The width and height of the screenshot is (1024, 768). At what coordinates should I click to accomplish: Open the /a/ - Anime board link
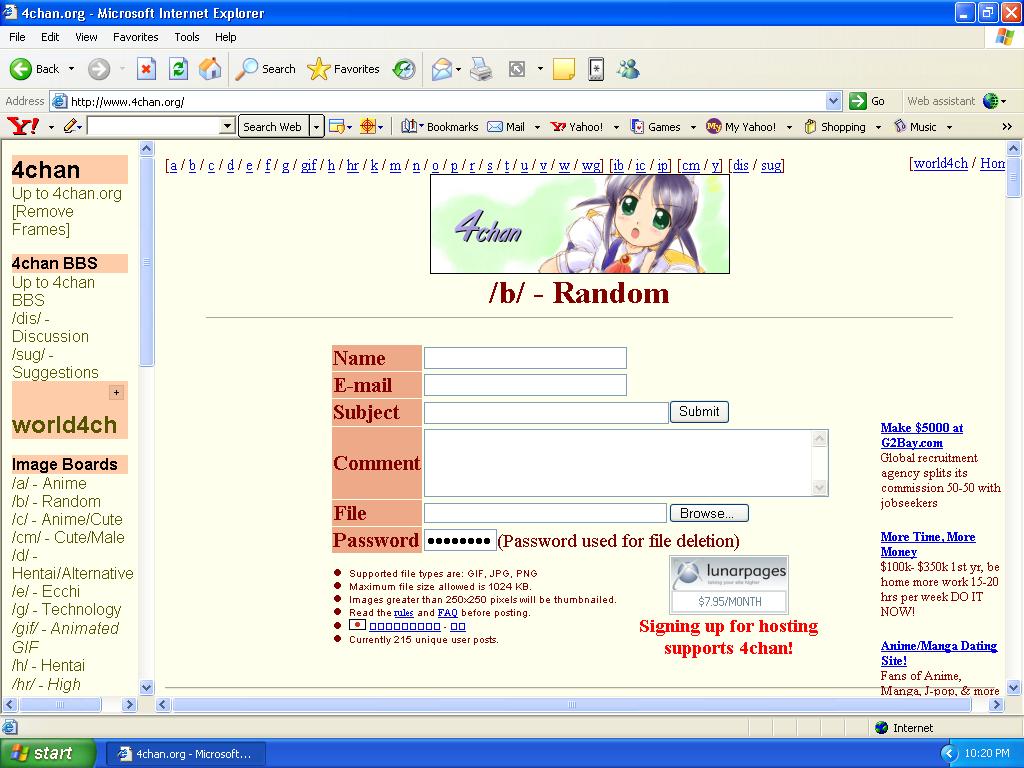(x=49, y=483)
